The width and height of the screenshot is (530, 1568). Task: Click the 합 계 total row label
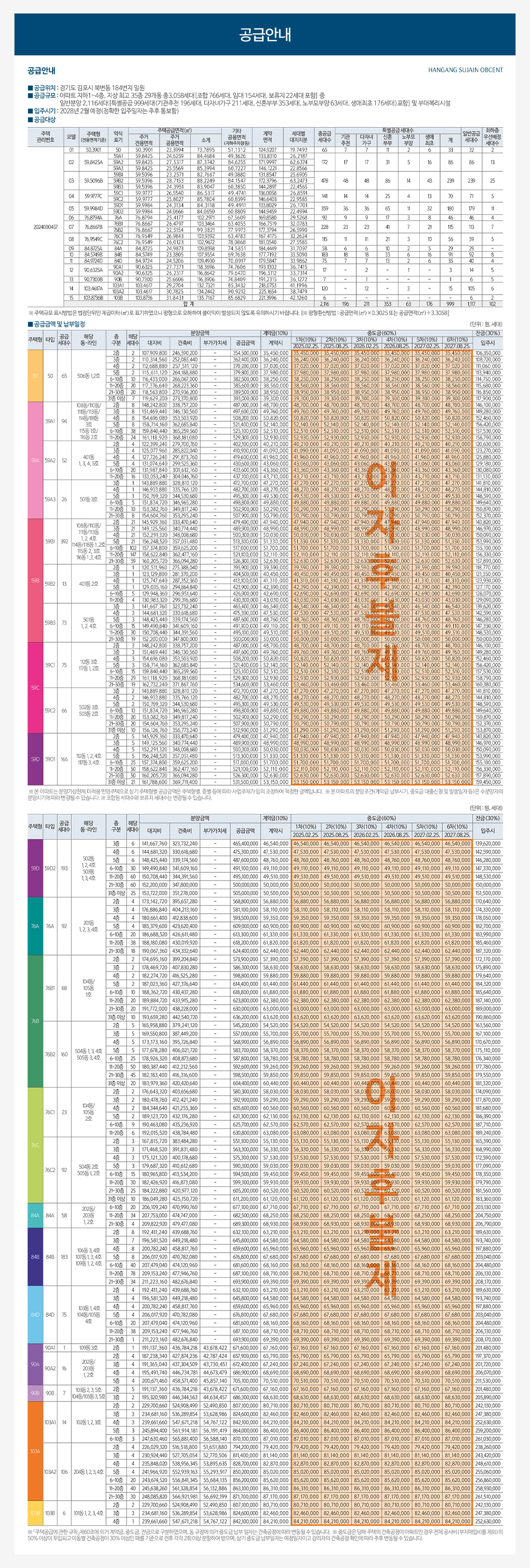188,304
